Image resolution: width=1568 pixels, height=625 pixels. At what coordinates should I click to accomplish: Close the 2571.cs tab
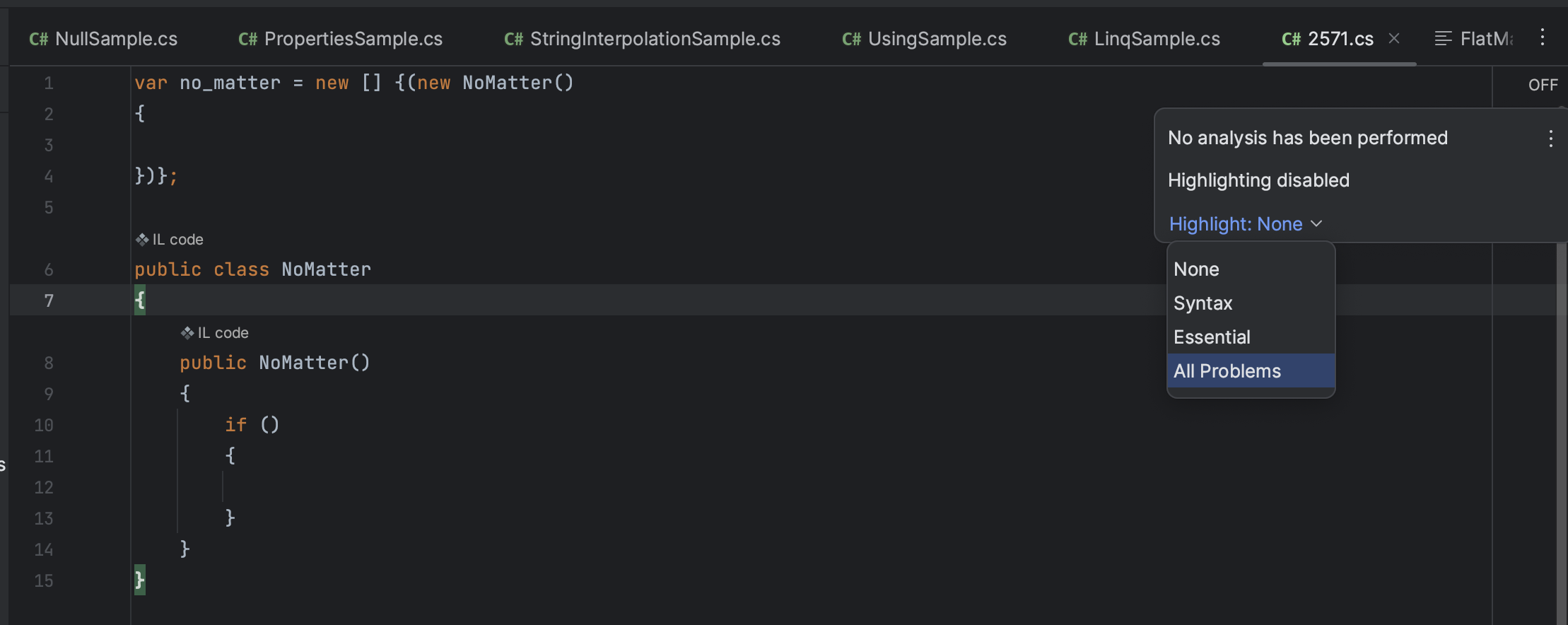1393,39
